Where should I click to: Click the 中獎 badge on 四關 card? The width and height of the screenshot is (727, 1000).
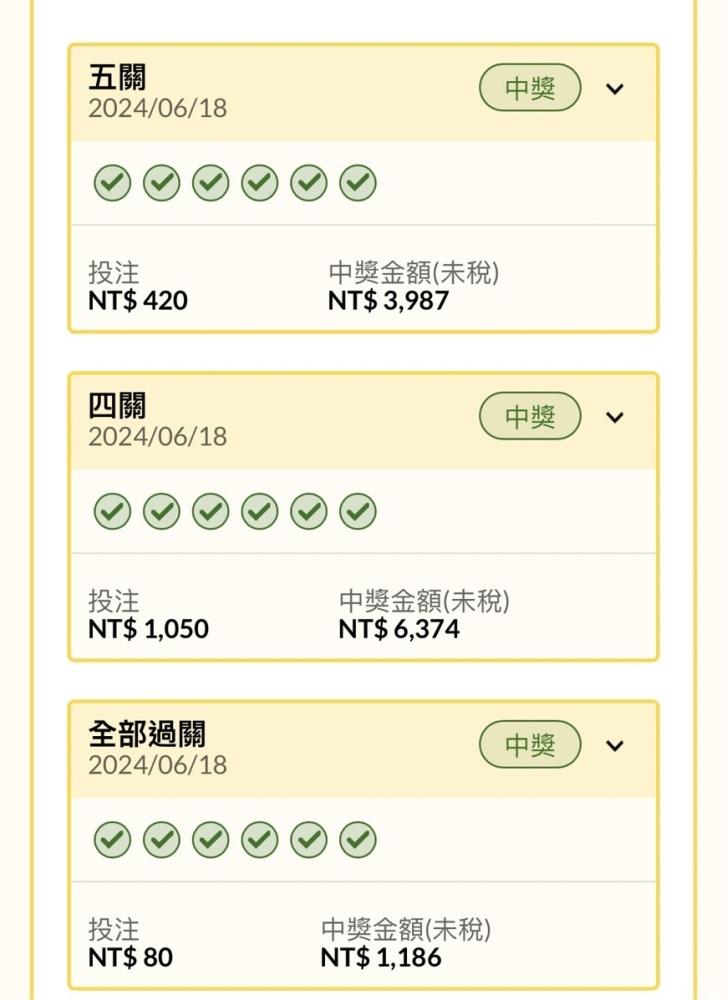pos(530,416)
